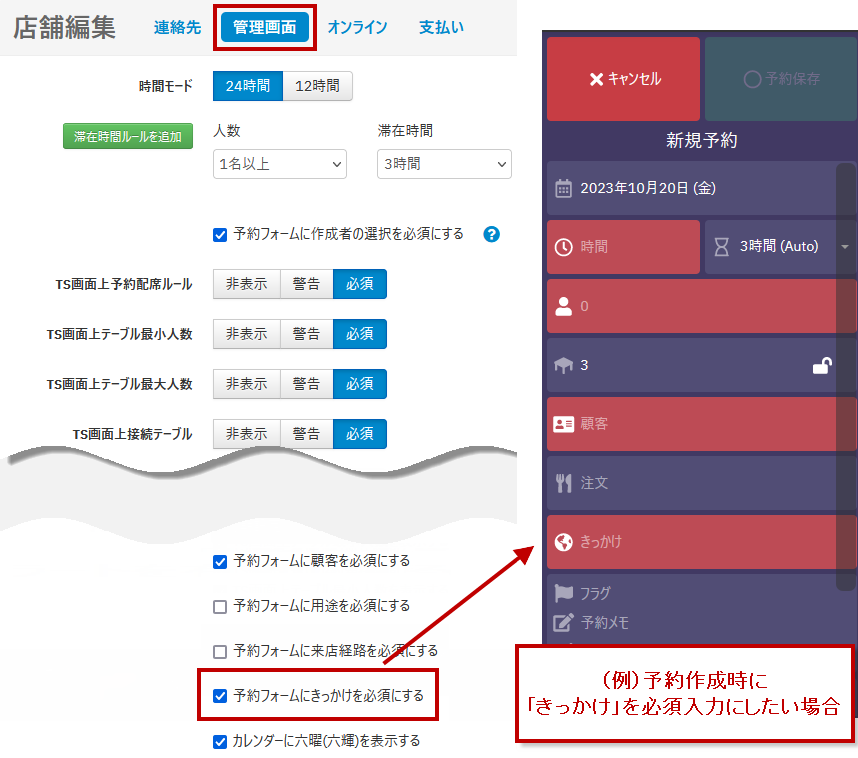Image resolution: width=858 pixels, height=758 pixels.
Task: Expand the 3時間 (Auto) duration dropdown arrow
Action: pyautogui.click(x=844, y=247)
